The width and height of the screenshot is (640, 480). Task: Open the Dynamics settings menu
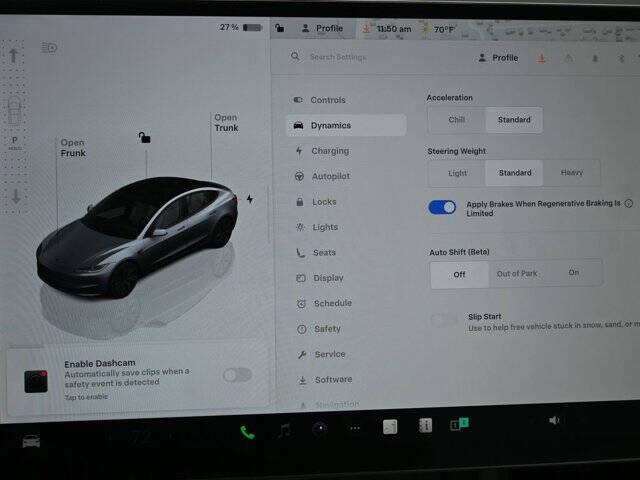346,125
